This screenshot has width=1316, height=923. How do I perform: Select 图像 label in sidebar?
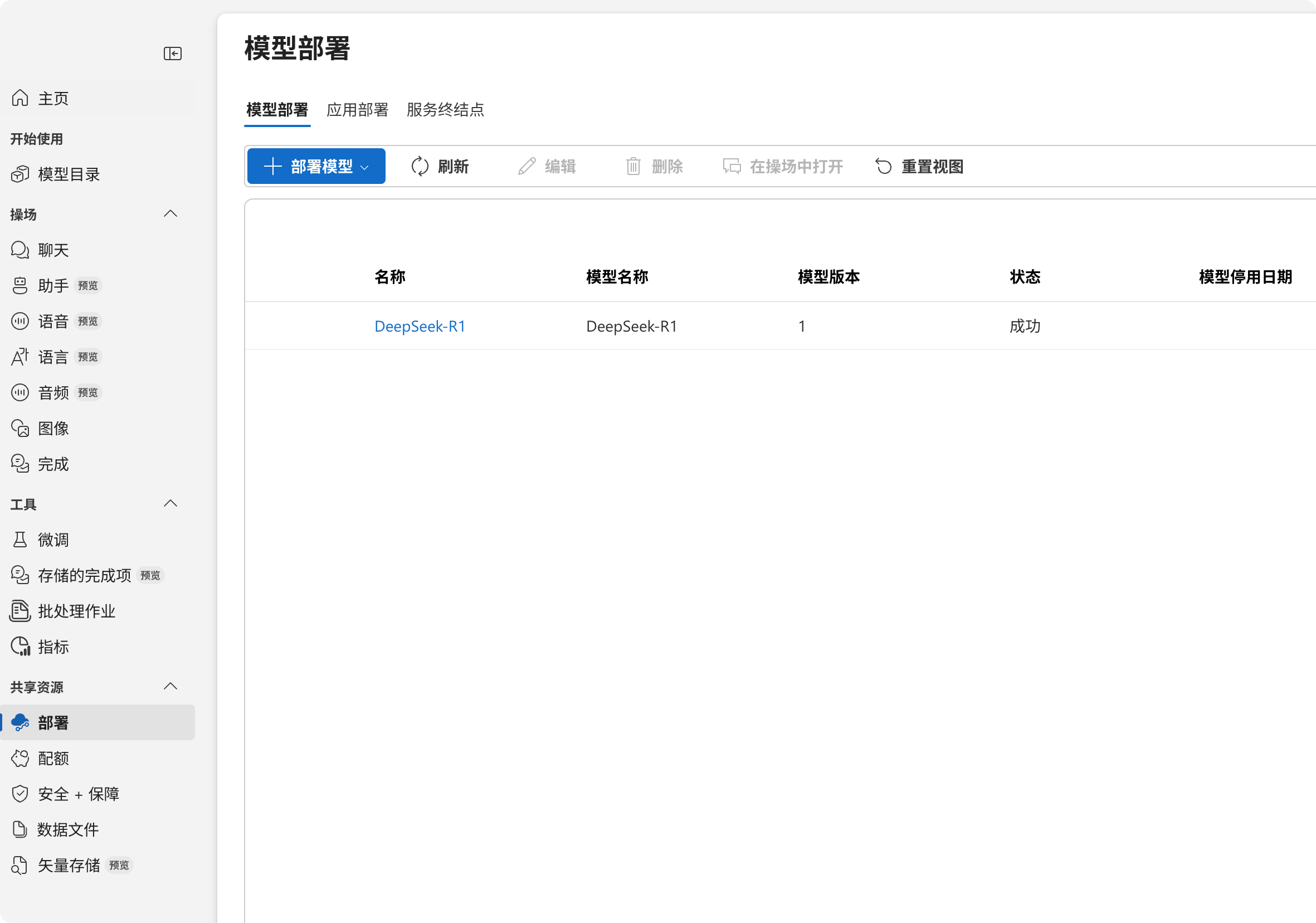(x=53, y=428)
